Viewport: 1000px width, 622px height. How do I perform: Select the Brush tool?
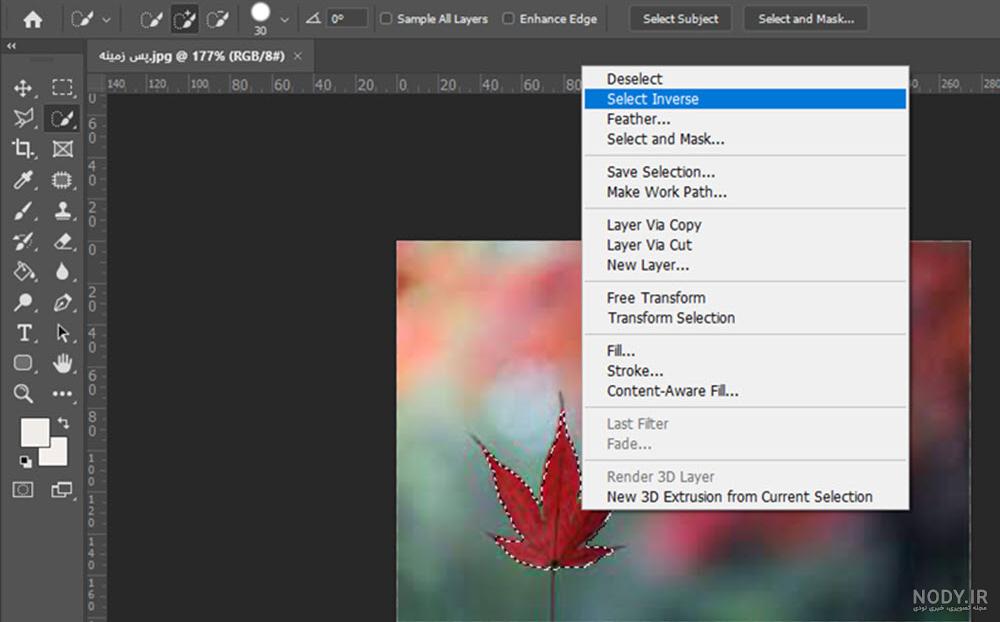[23, 211]
